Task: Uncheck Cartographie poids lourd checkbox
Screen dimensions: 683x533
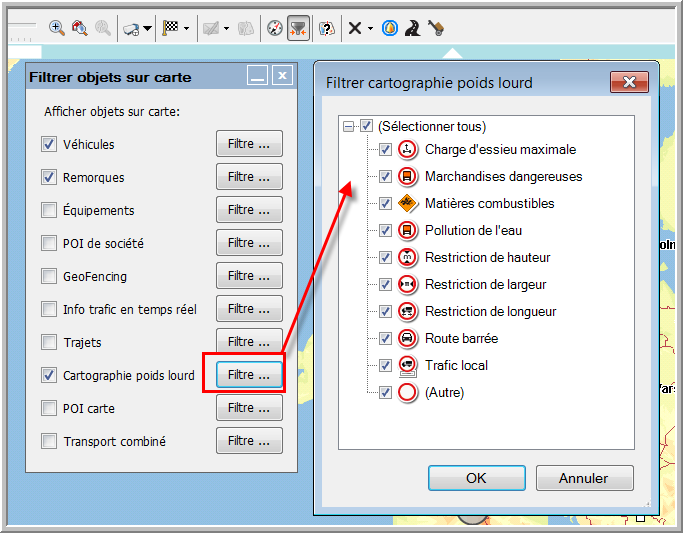Action: click(49, 375)
